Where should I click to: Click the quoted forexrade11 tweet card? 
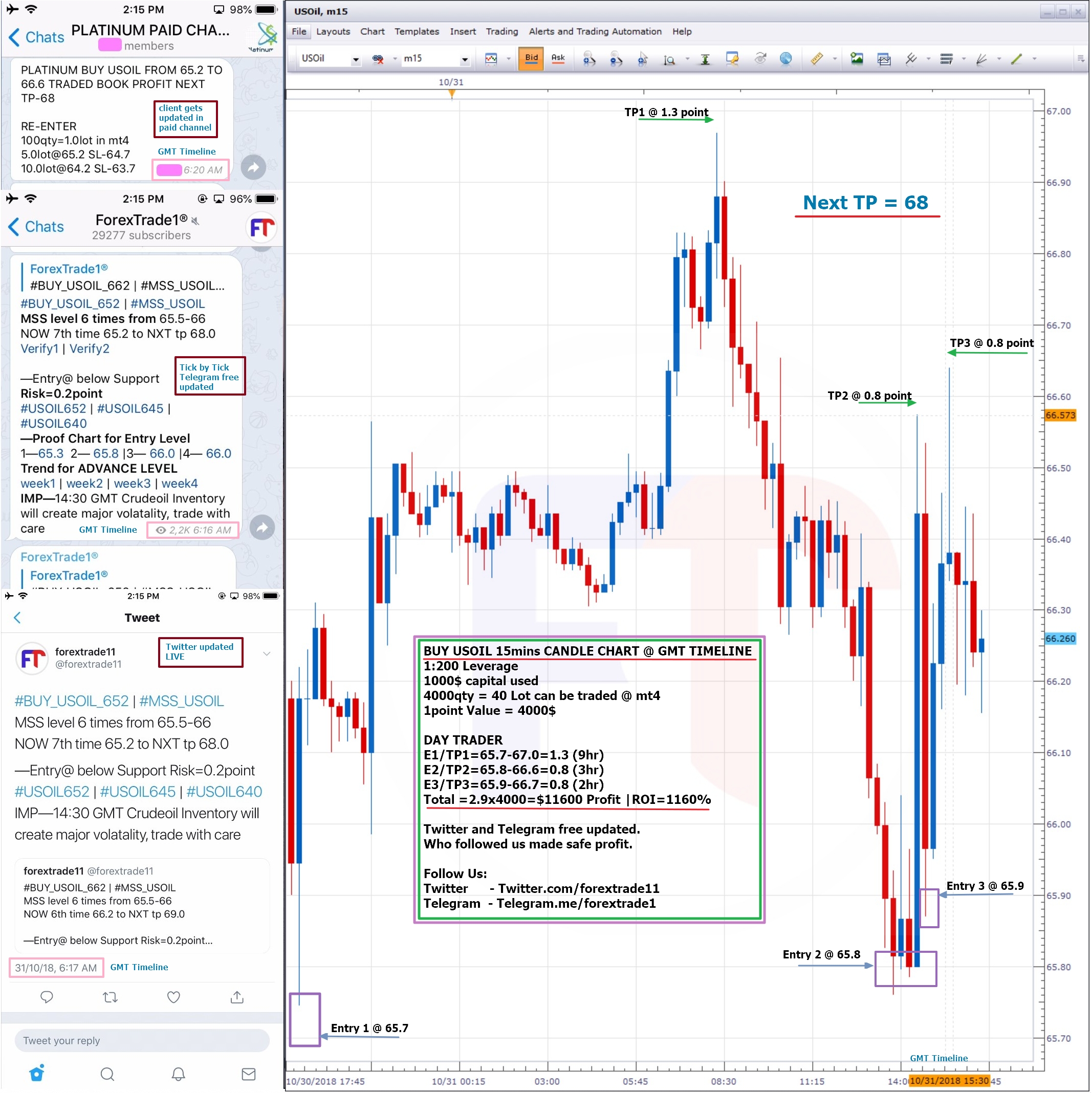pyautogui.click(x=141, y=906)
